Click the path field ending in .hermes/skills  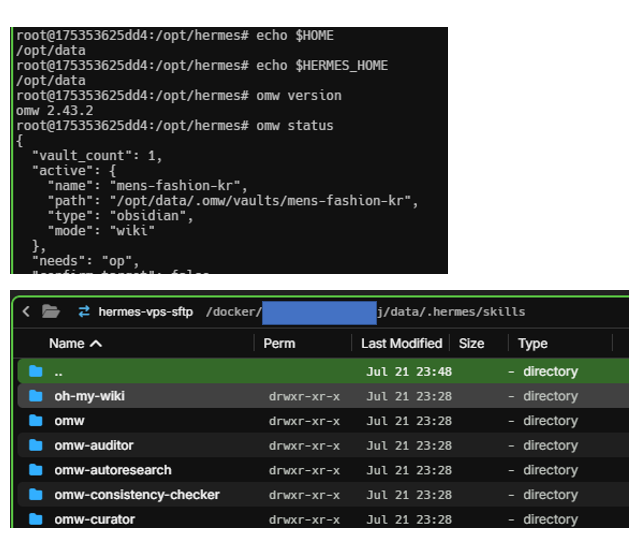pyautogui.click(x=365, y=312)
